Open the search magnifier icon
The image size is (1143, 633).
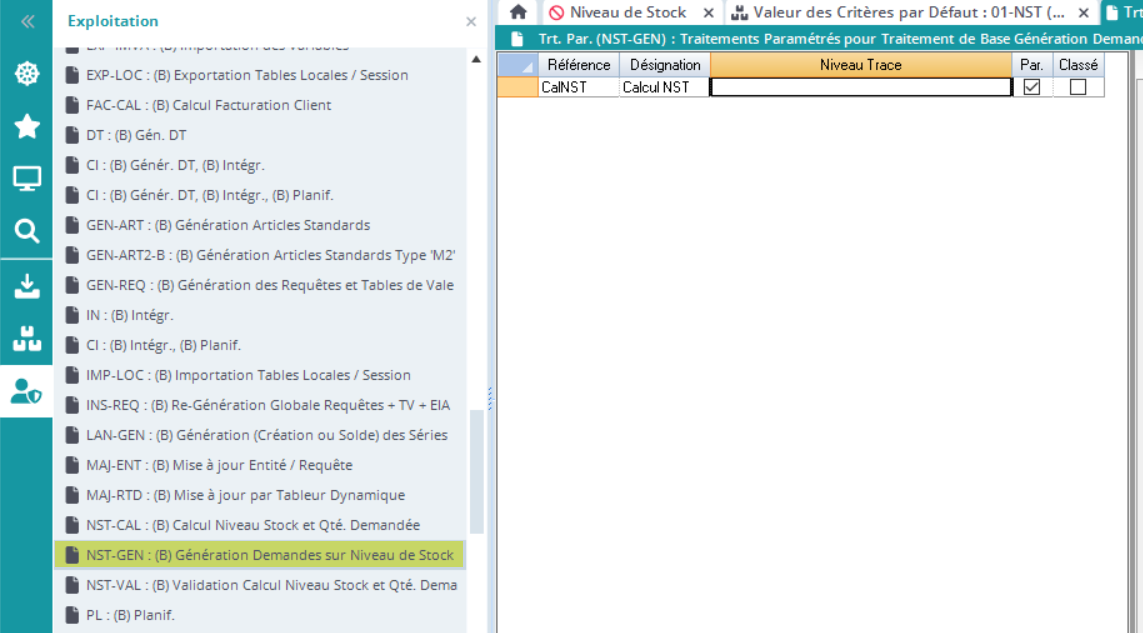pyautogui.click(x=27, y=232)
